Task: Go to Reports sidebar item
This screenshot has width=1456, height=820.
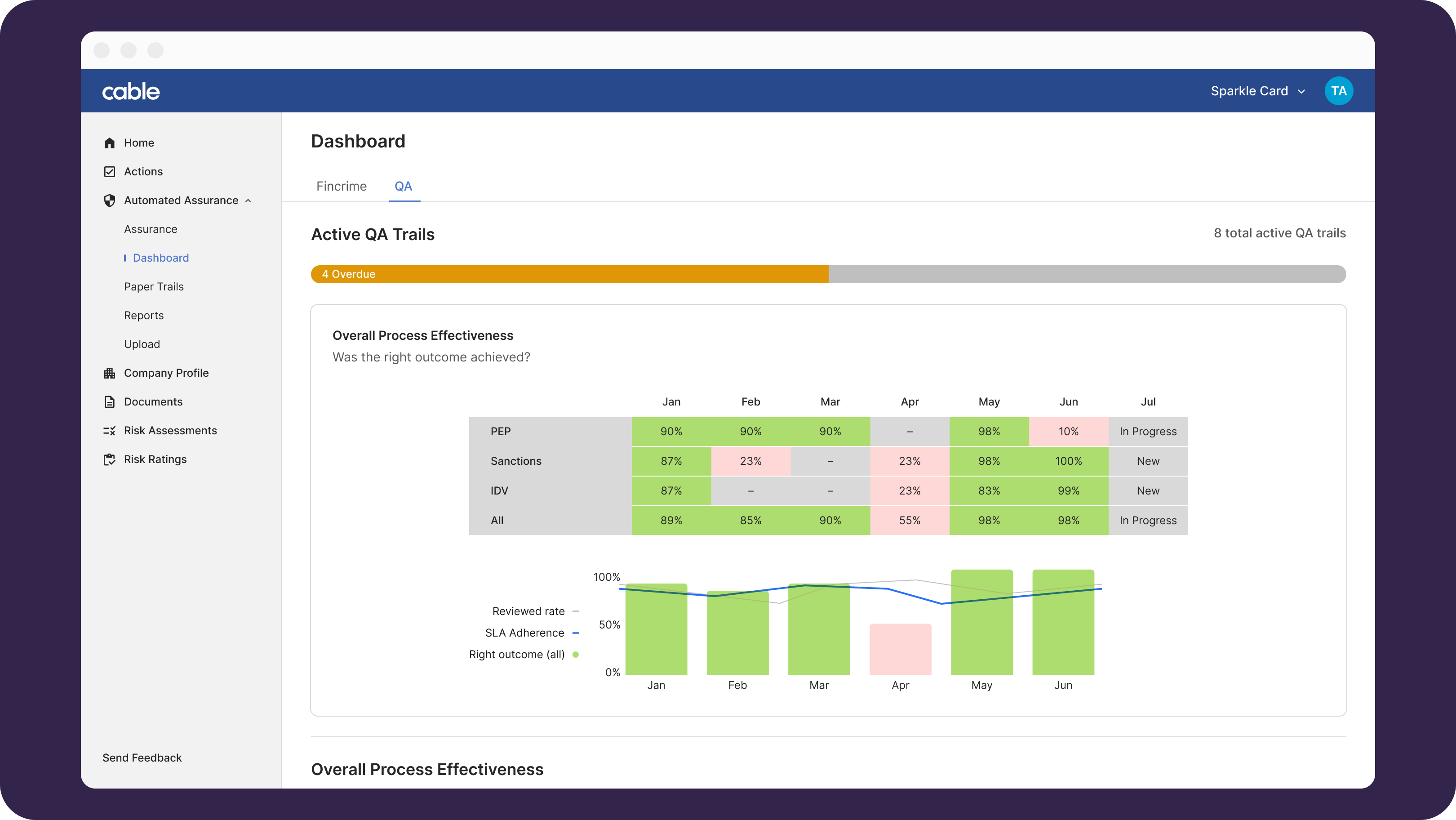Action: 143,316
